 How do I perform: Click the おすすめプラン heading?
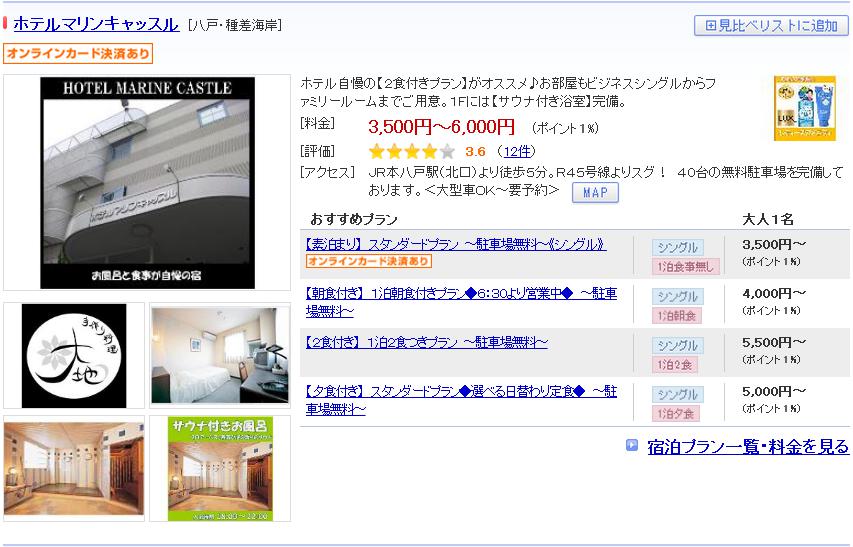click(354, 219)
